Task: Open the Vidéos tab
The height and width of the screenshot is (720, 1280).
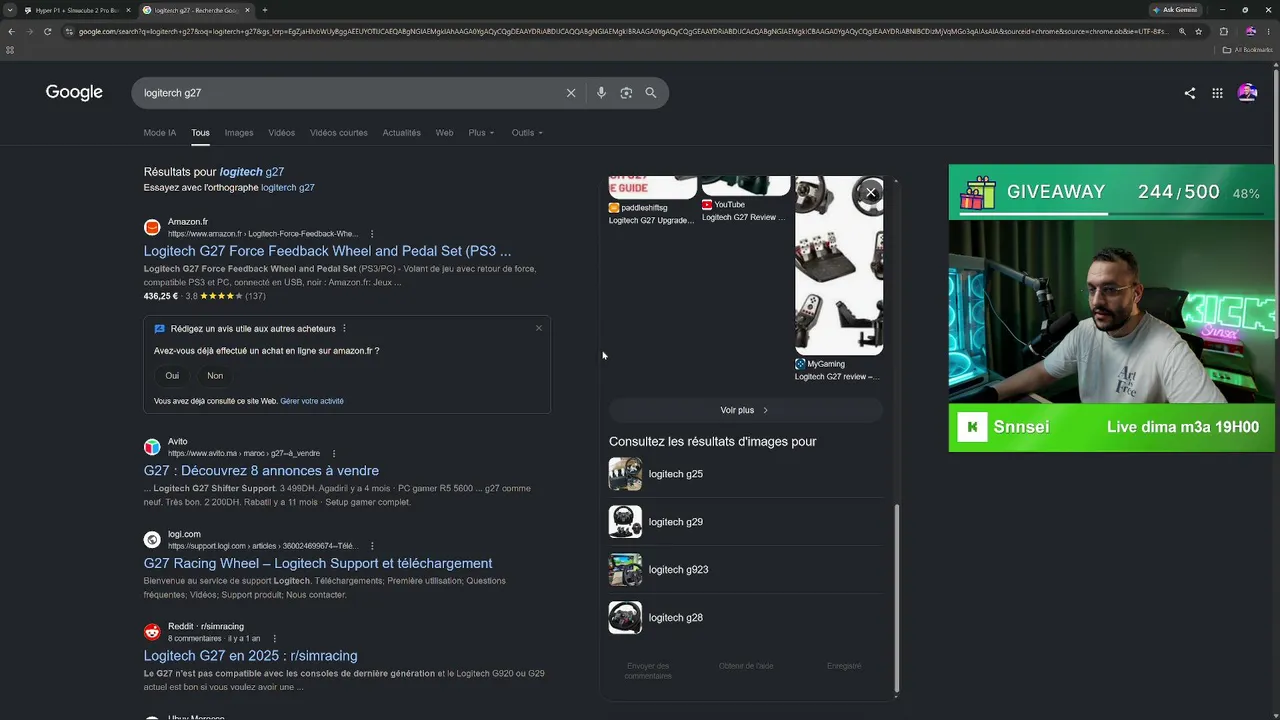Action: pyautogui.click(x=281, y=133)
